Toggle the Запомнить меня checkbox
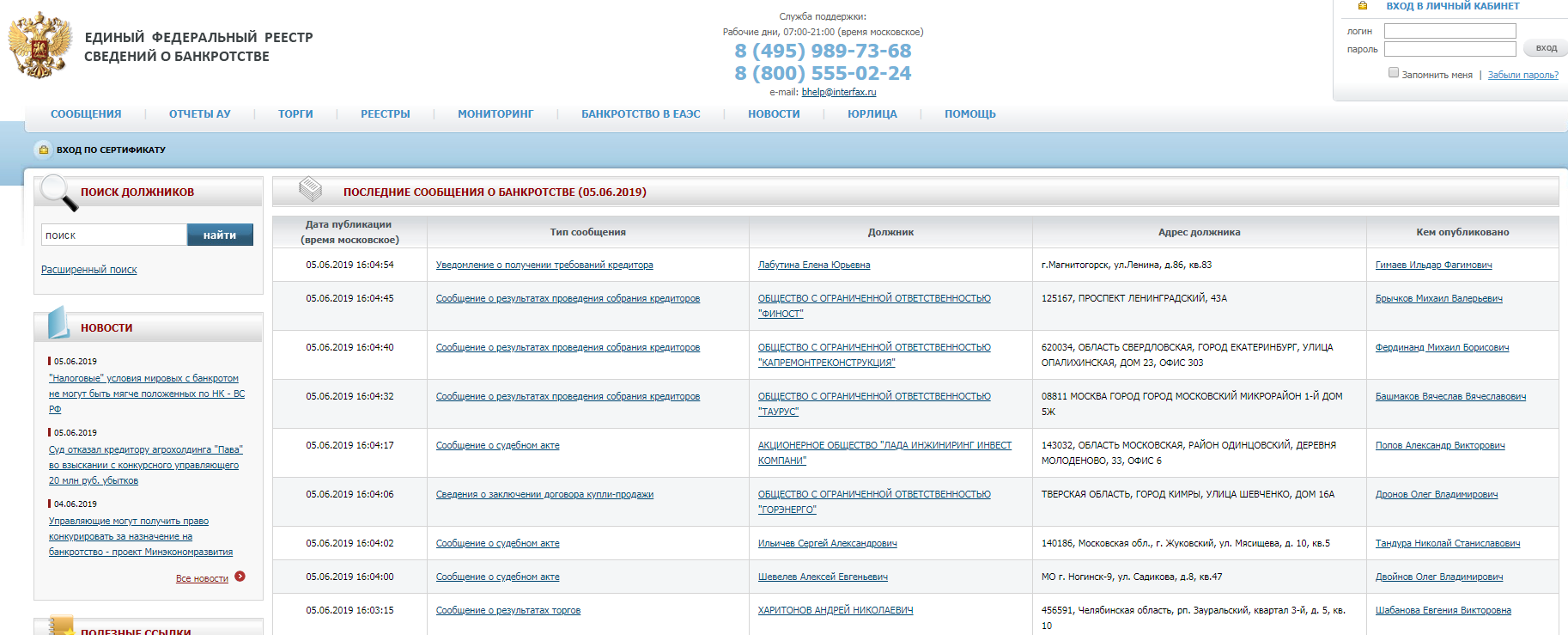The image size is (1568, 635). [x=1394, y=73]
